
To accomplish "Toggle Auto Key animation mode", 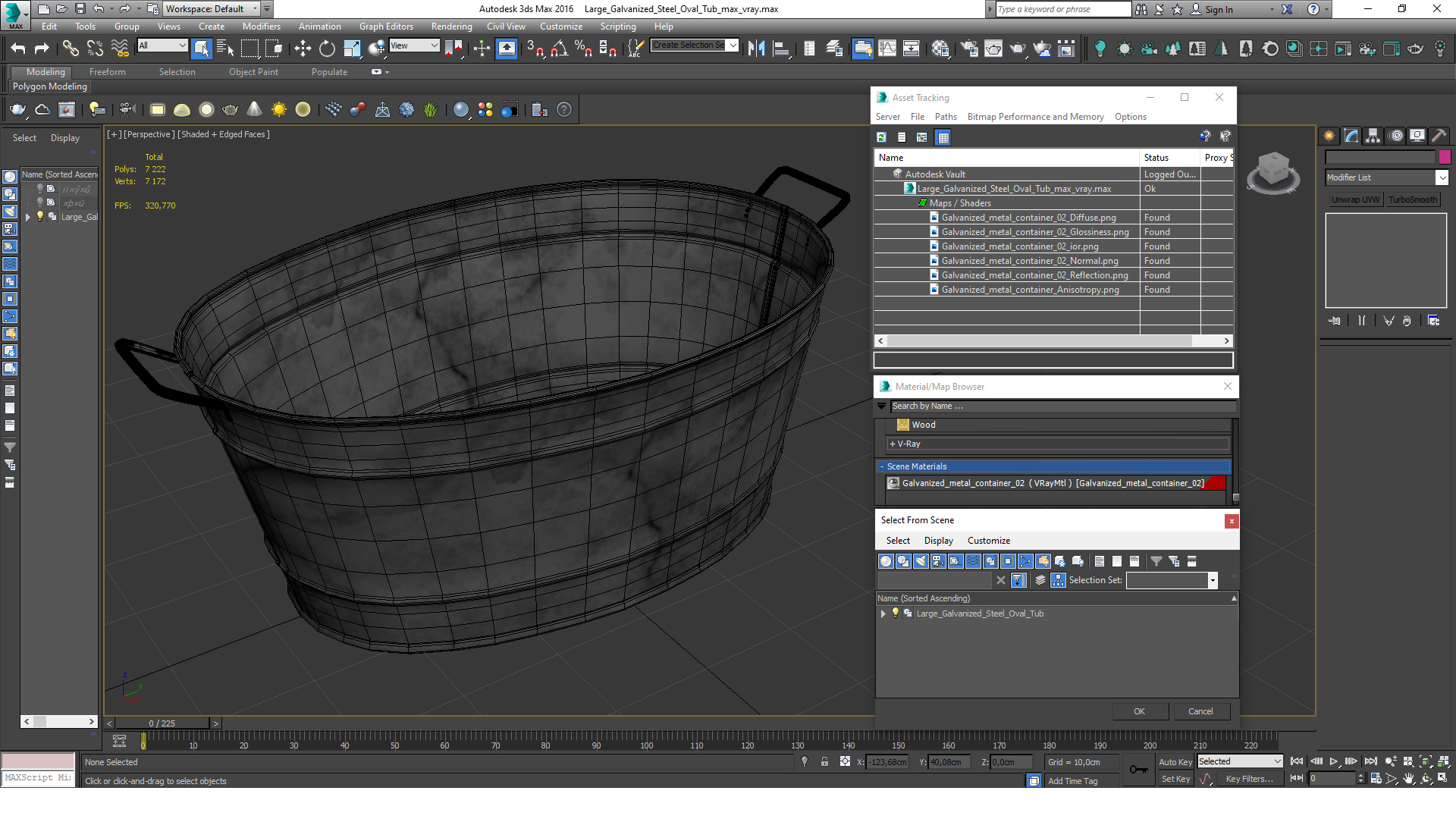I will coord(1175,762).
